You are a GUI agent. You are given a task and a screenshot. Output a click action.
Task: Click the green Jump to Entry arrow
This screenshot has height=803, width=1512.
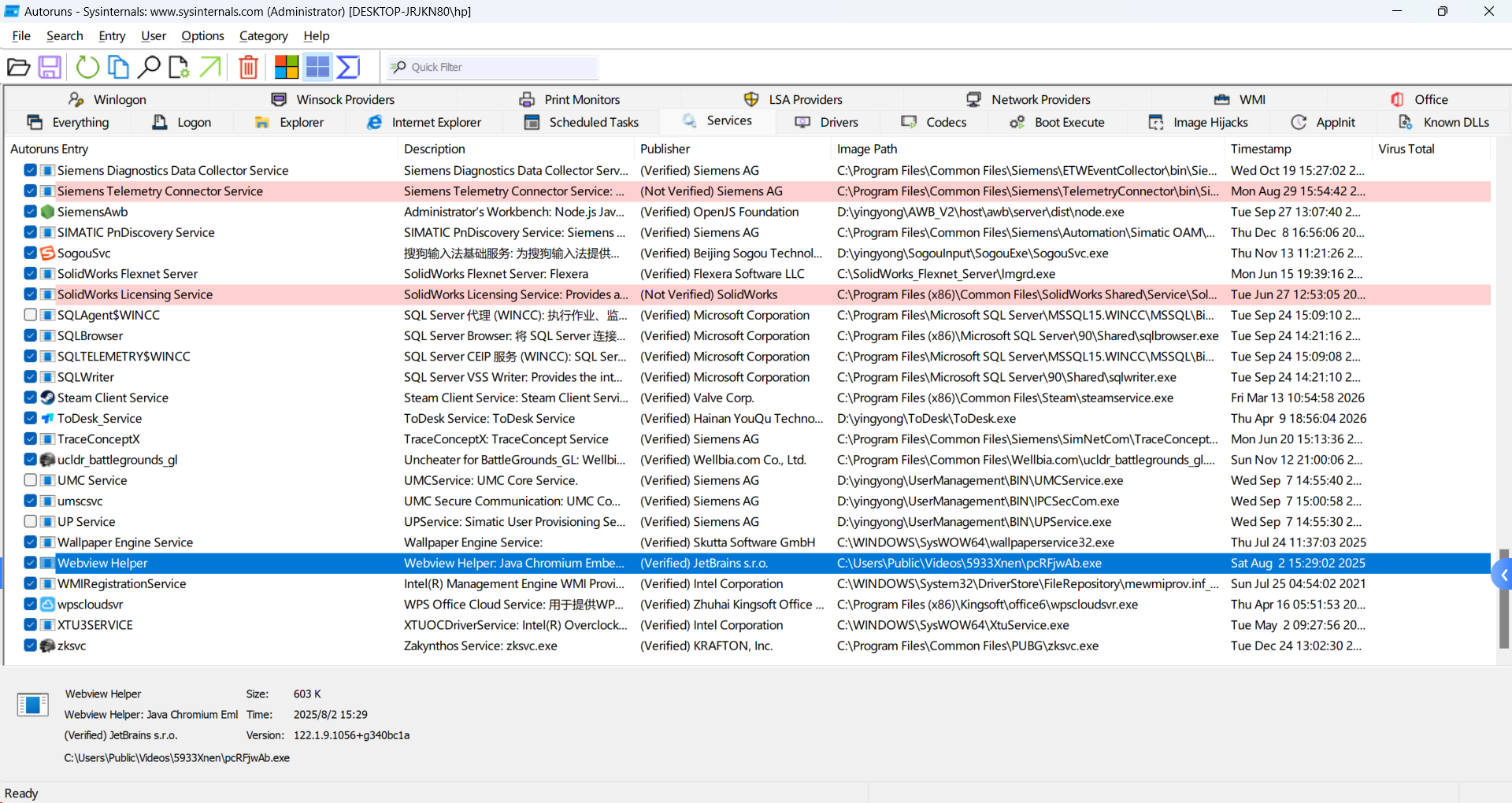pos(210,67)
